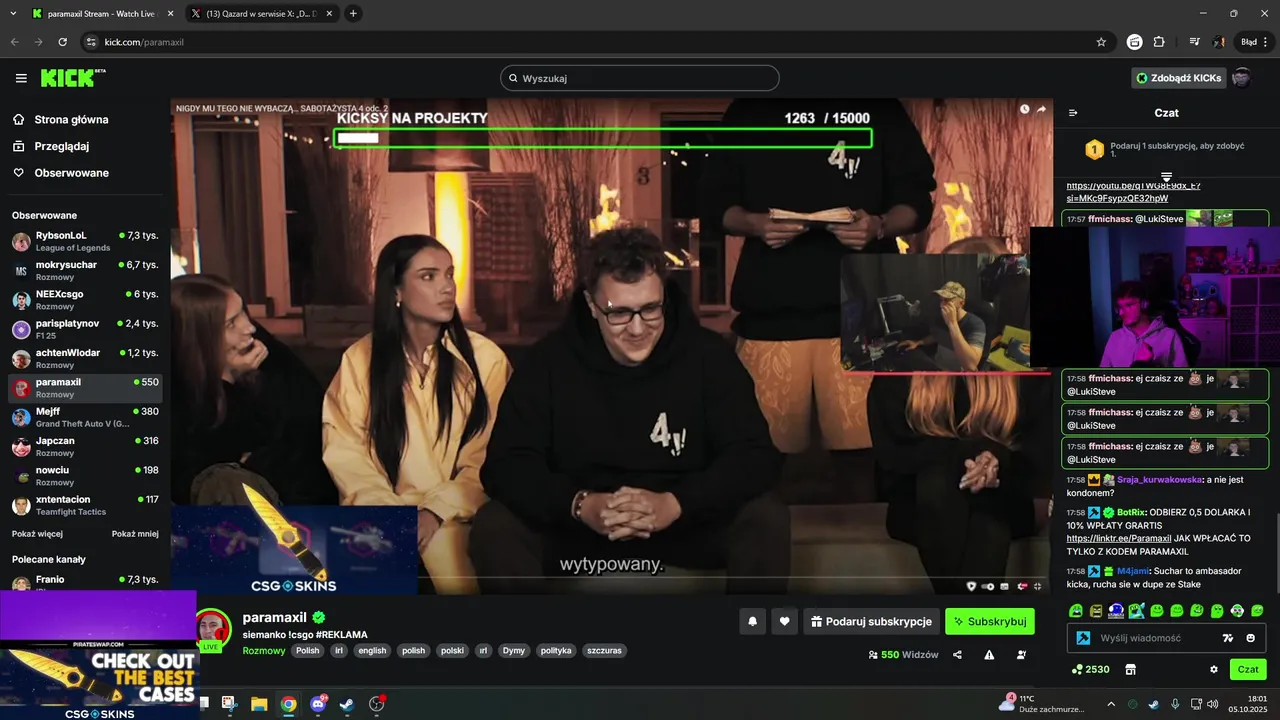Open Chrome media controls icon
1280x720 pixels.
coord(1194,42)
